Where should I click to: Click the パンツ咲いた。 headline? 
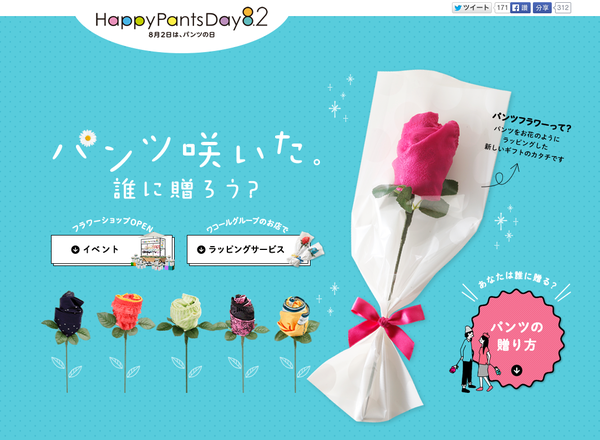coord(188,151)
